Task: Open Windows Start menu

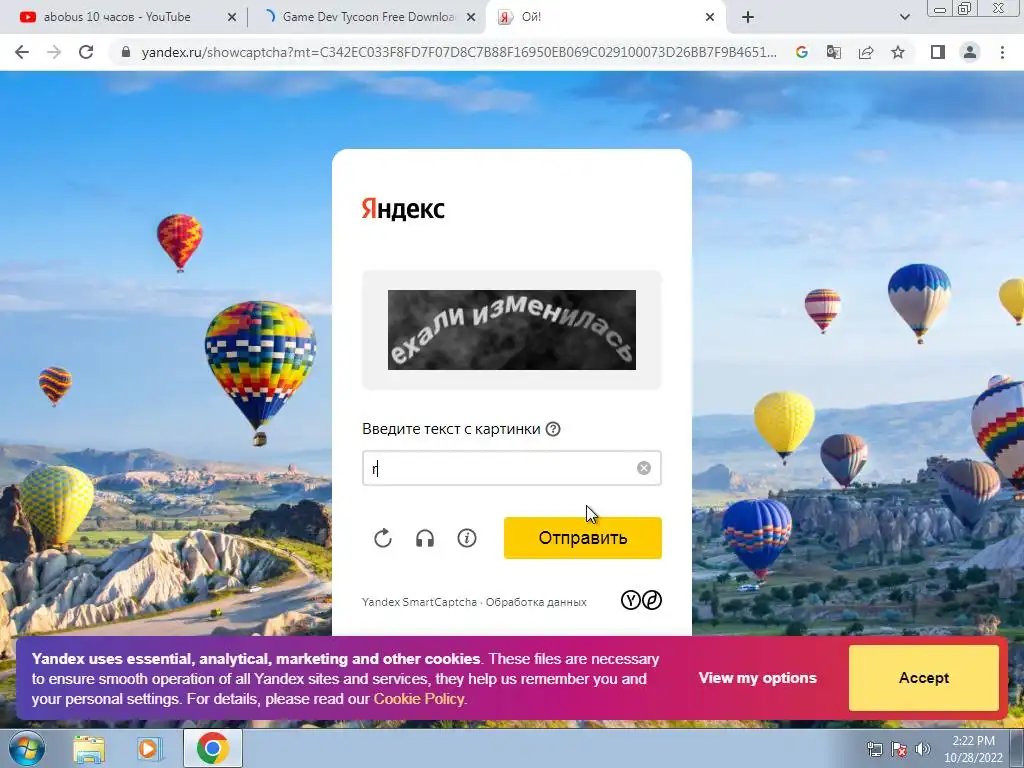Action: (27, 748)
